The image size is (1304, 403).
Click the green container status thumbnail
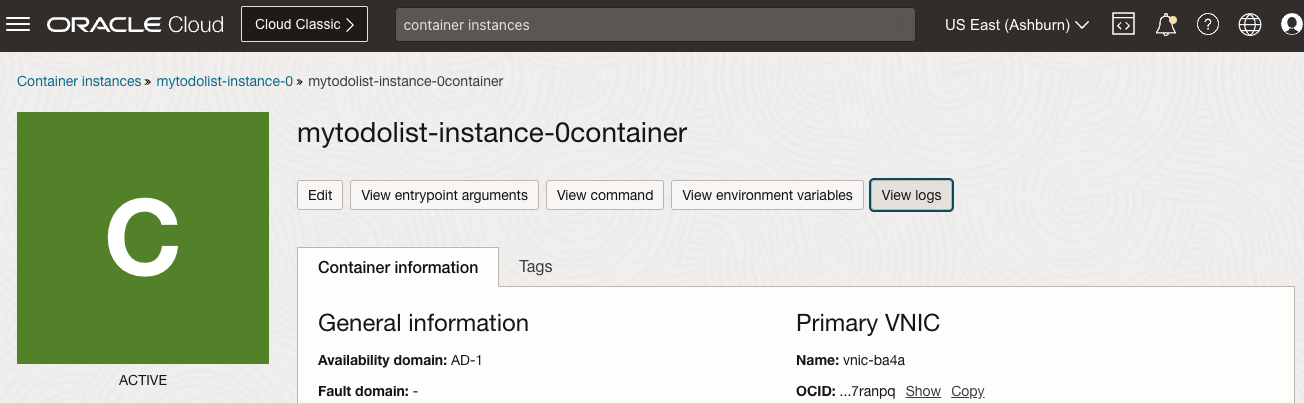pos(143,238)
